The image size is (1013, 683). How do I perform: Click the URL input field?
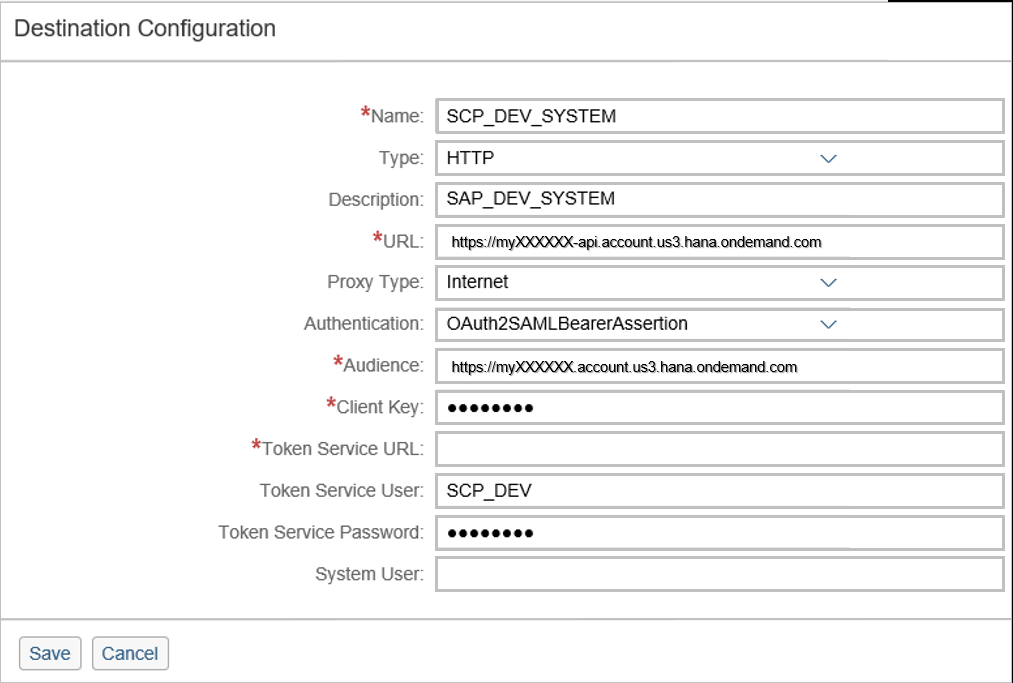click(720, 241)
